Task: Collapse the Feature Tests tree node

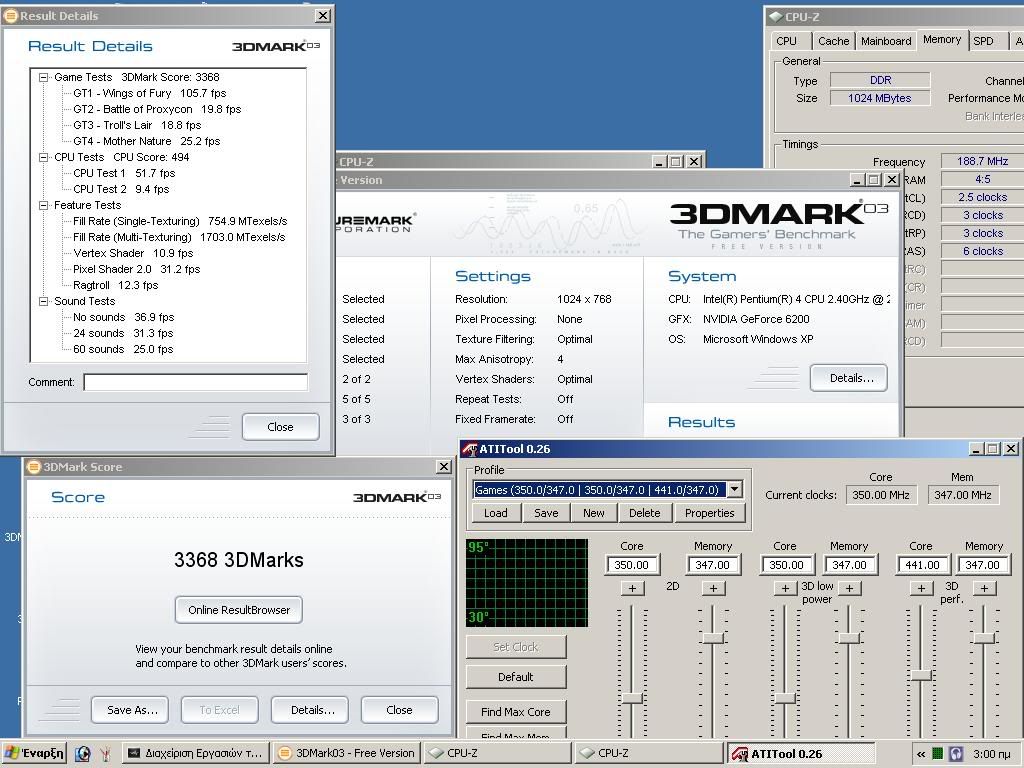Action: pyautogui.click(x=44, y=205)
